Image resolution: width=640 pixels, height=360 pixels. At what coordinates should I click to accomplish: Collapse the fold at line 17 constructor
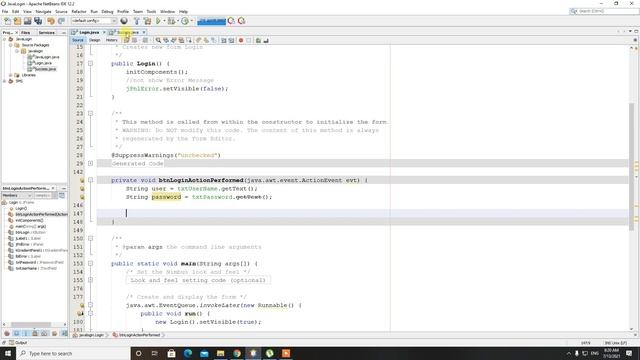(90, 63)
